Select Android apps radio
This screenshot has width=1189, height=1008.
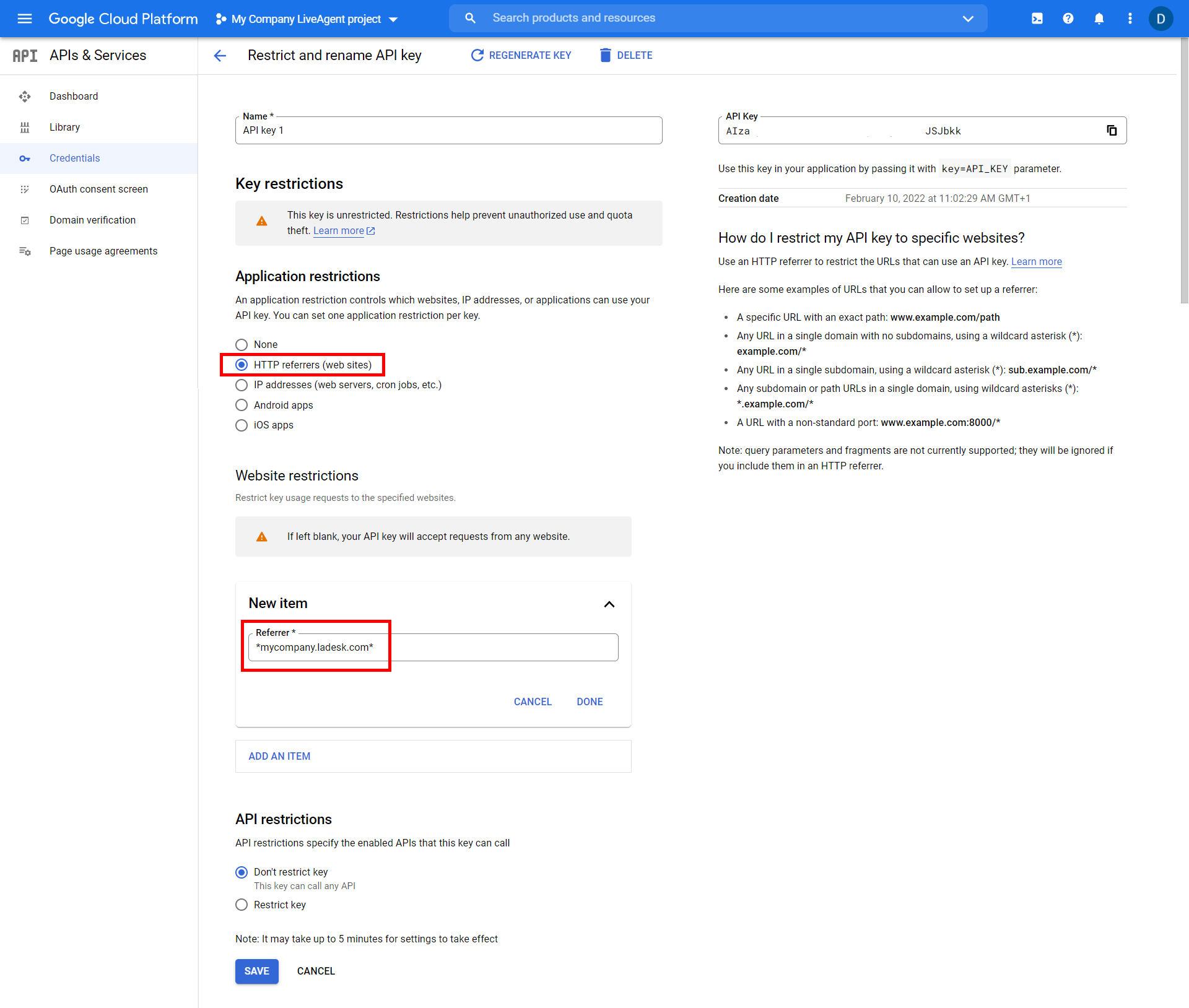(x=242, y=405)
